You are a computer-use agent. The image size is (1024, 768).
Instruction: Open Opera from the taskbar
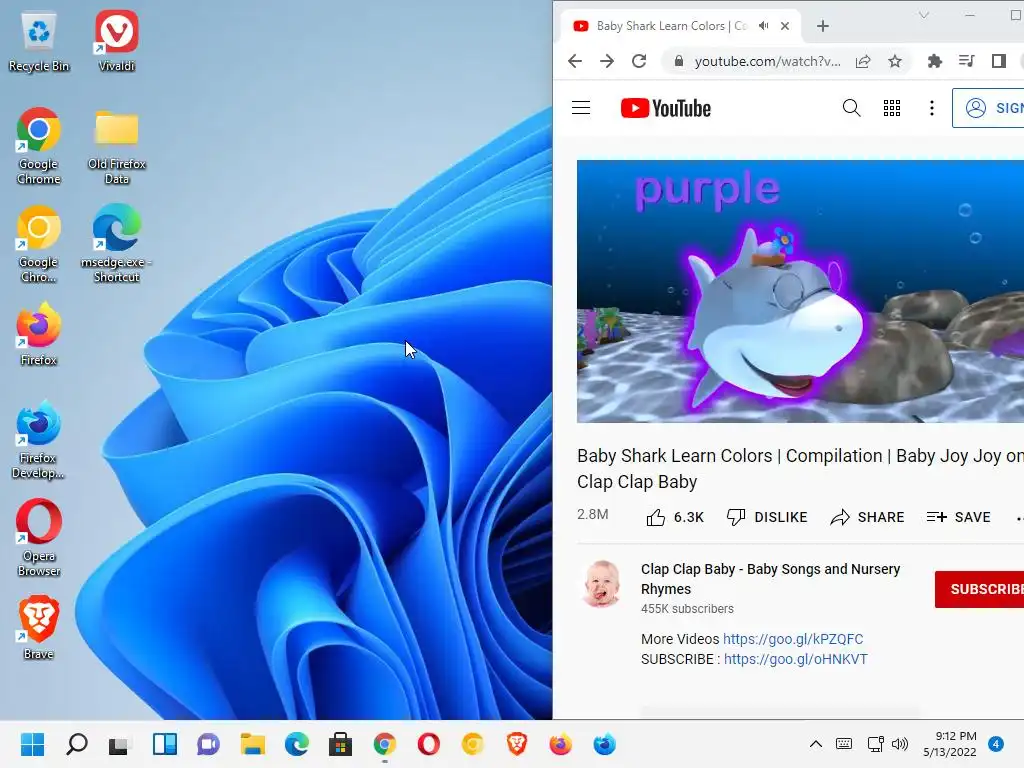click(x=428, y=744)
